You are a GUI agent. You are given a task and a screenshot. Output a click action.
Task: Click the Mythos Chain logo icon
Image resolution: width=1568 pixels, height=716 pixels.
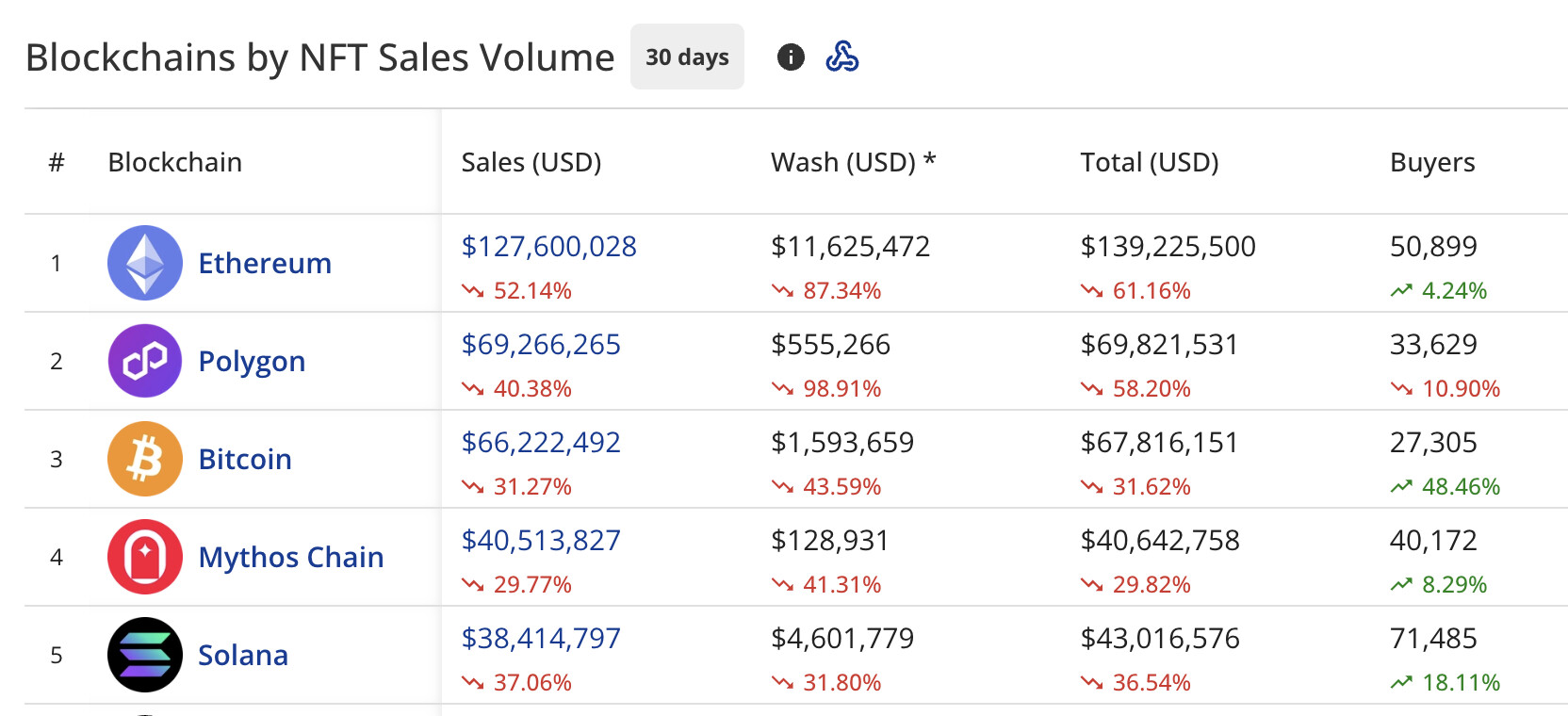(x=145, y=557)
